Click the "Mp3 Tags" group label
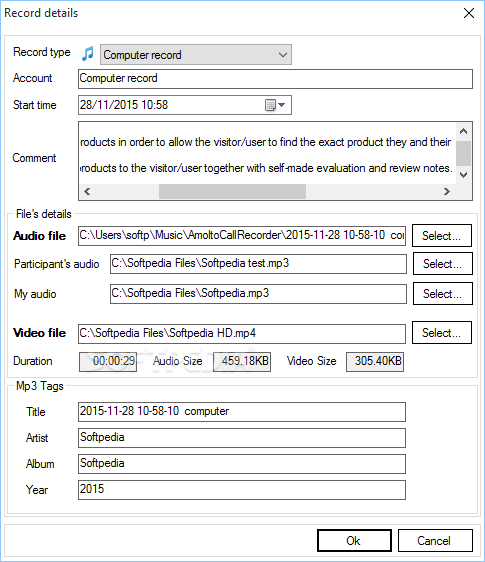 [x=40, y=386]
